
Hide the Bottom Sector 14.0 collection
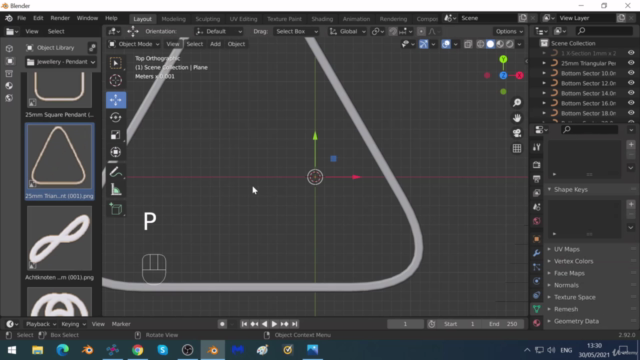tap(631, 93)
